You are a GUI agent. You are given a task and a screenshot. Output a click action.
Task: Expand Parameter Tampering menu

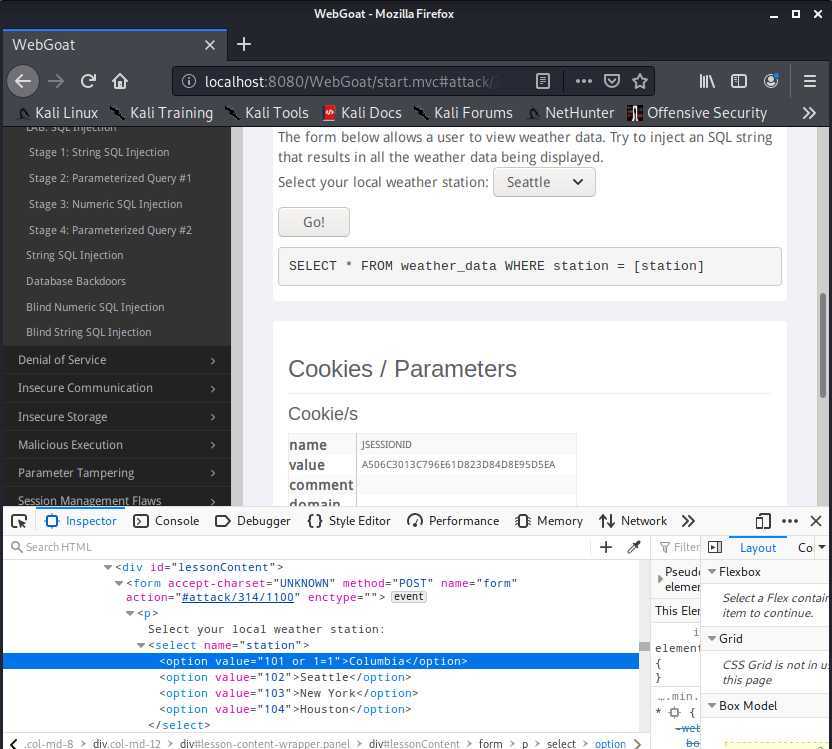[x=117, y=473]
